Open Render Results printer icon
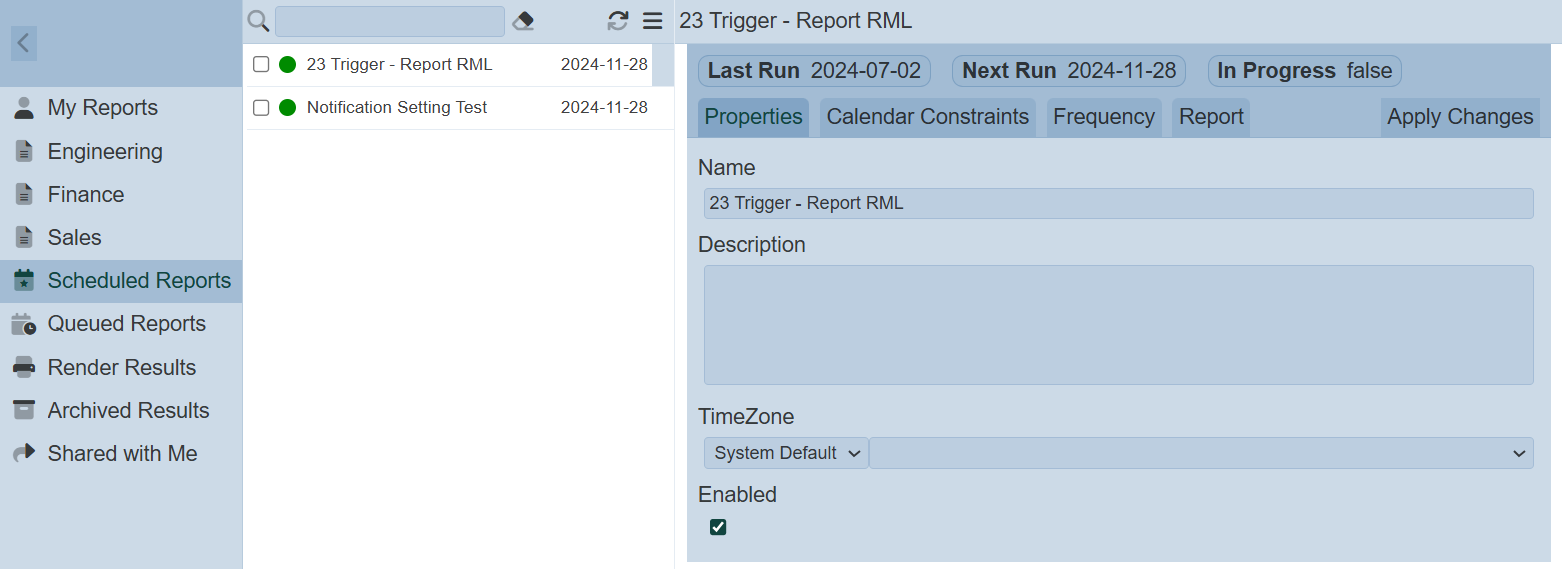Image resolution: width=1562 pixels, height=569 pixels. [24, 367]
